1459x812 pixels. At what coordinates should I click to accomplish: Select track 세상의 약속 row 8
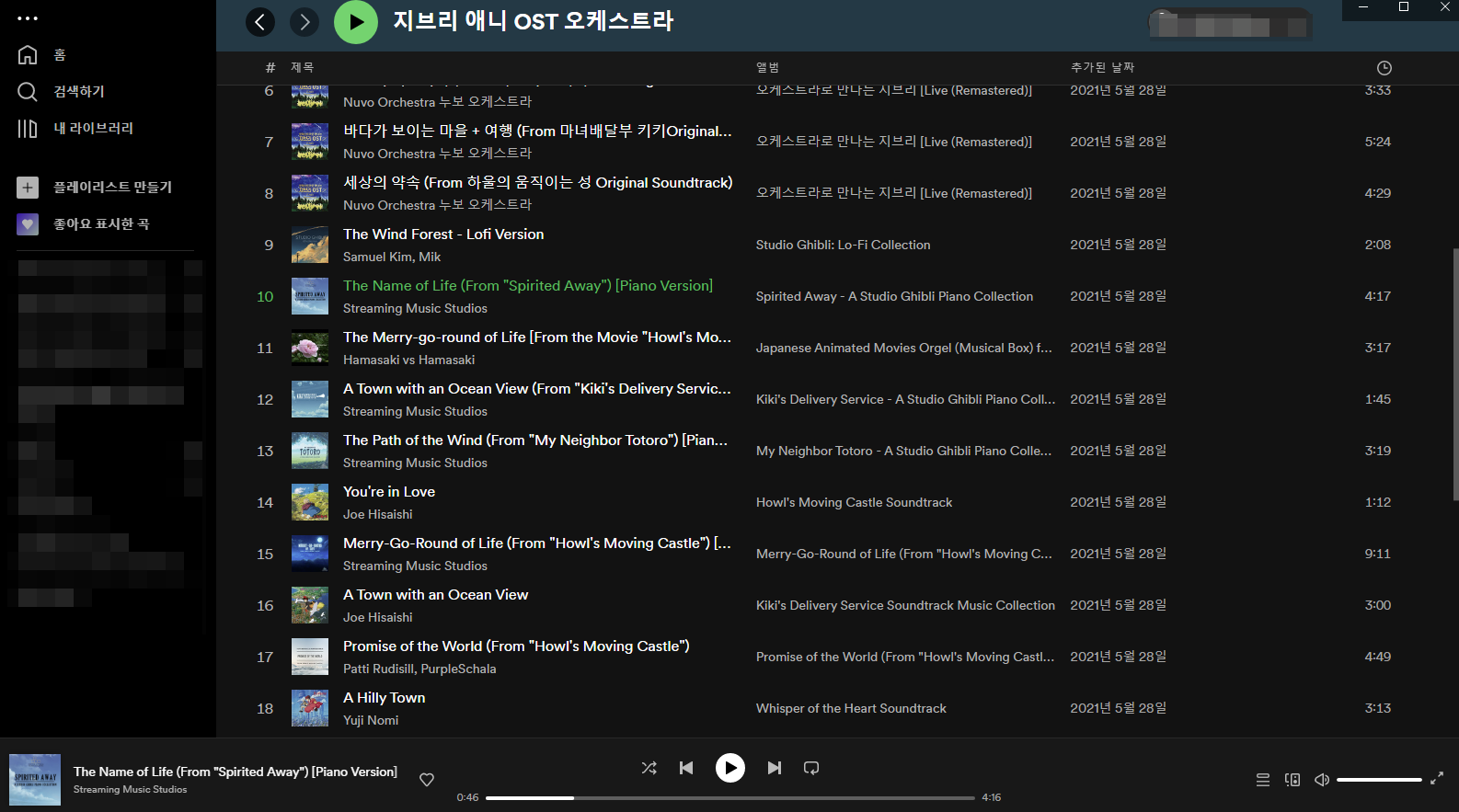(x=538, y=183)
